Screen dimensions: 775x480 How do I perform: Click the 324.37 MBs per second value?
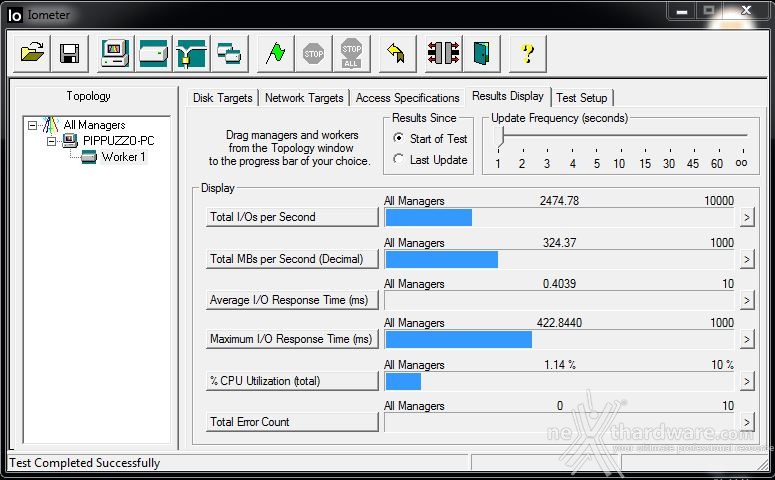(559, 243)
